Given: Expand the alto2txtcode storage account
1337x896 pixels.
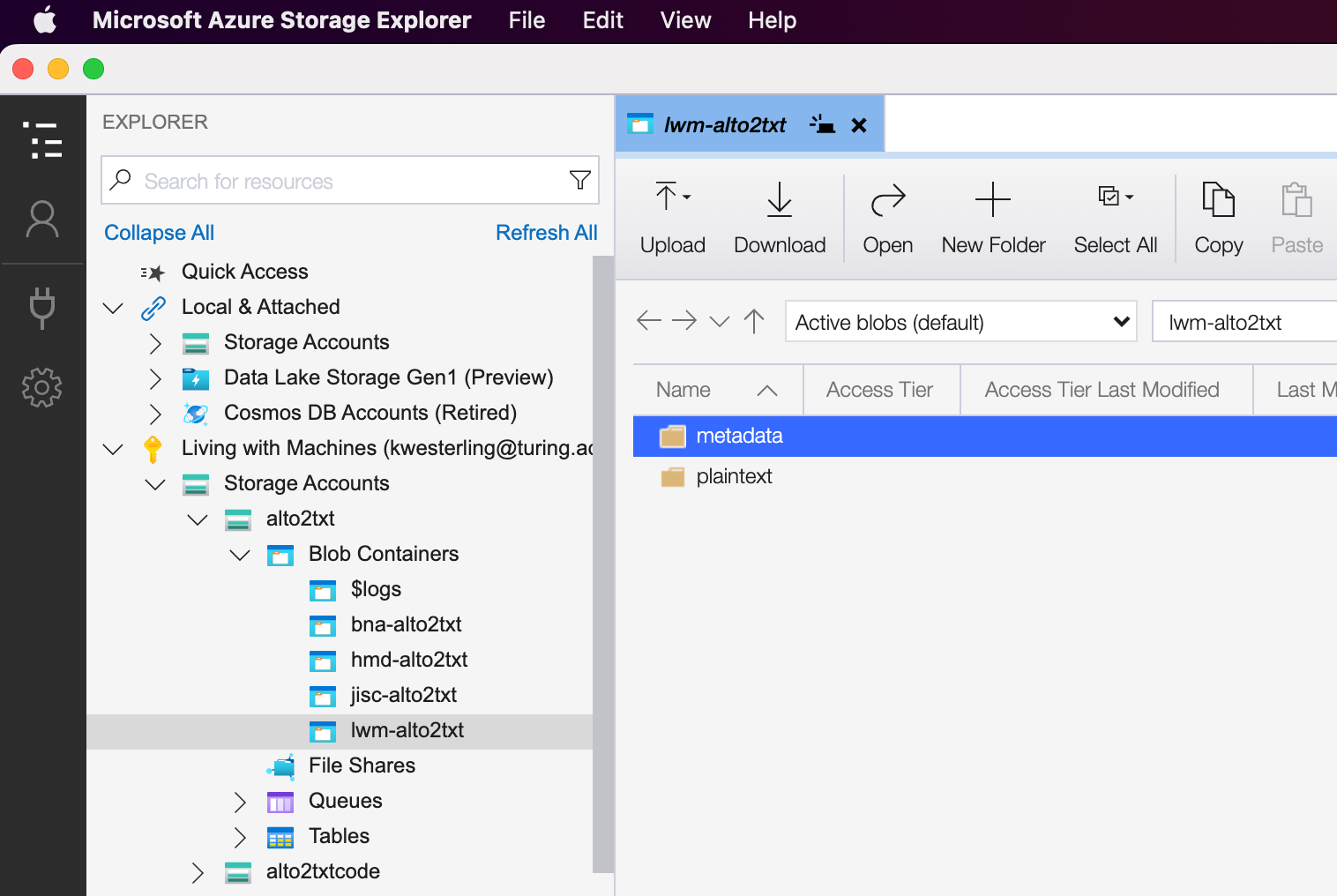Looking at the screenshot, I should (x=198, y=872).
